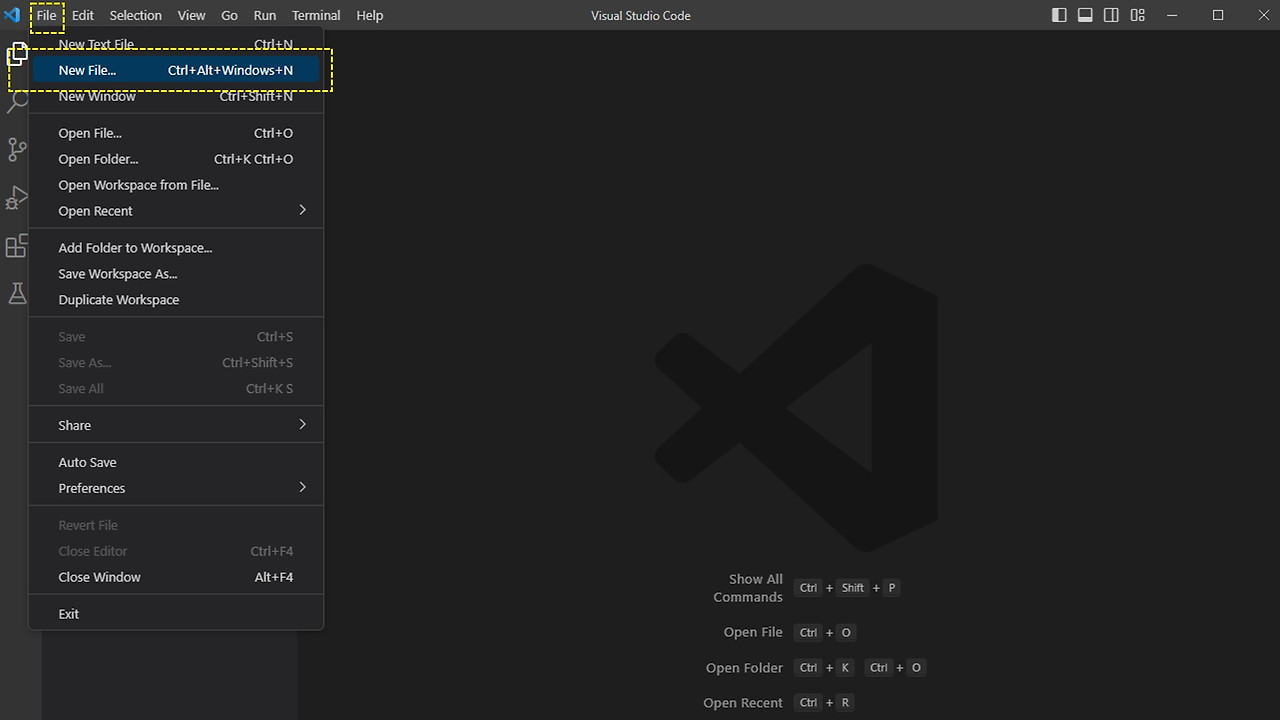Screen dimensions: 1280x720
Task: Open the Customize Layout icon
Action: [1137, 15]
